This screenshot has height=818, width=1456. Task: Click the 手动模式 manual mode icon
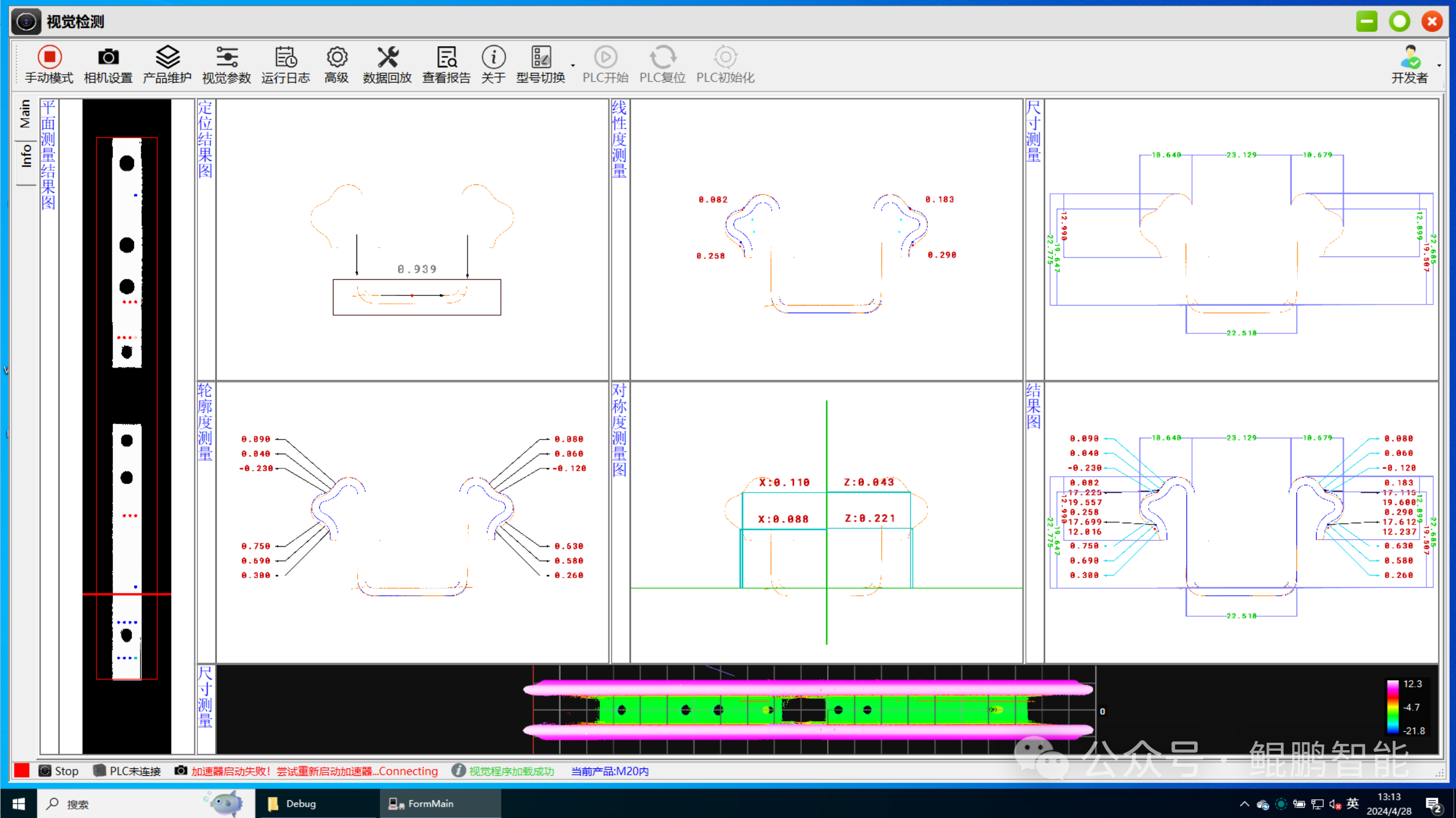[x=49, y=58]
